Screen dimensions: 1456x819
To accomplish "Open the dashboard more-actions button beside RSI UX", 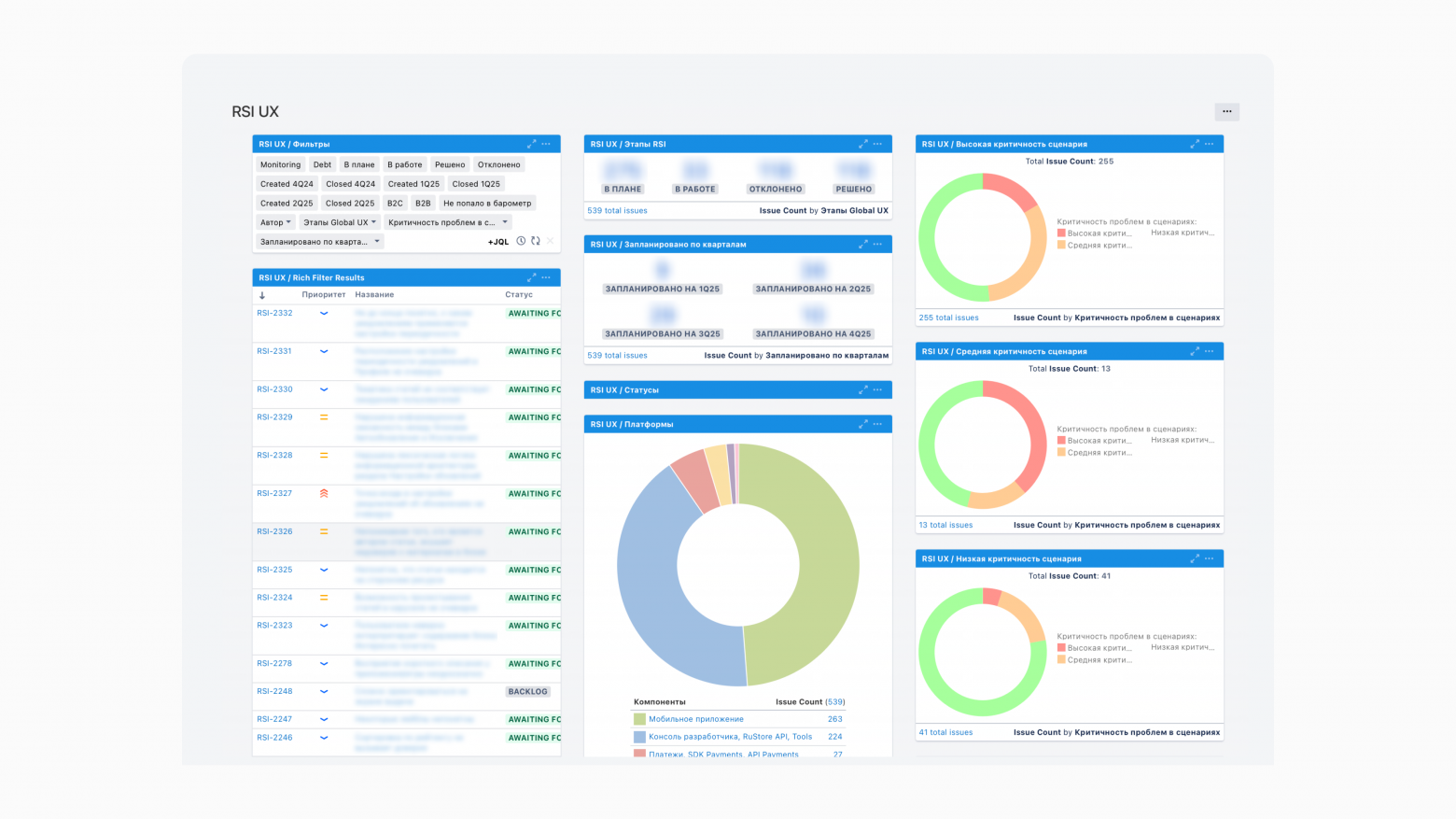I will point(1226,111).
